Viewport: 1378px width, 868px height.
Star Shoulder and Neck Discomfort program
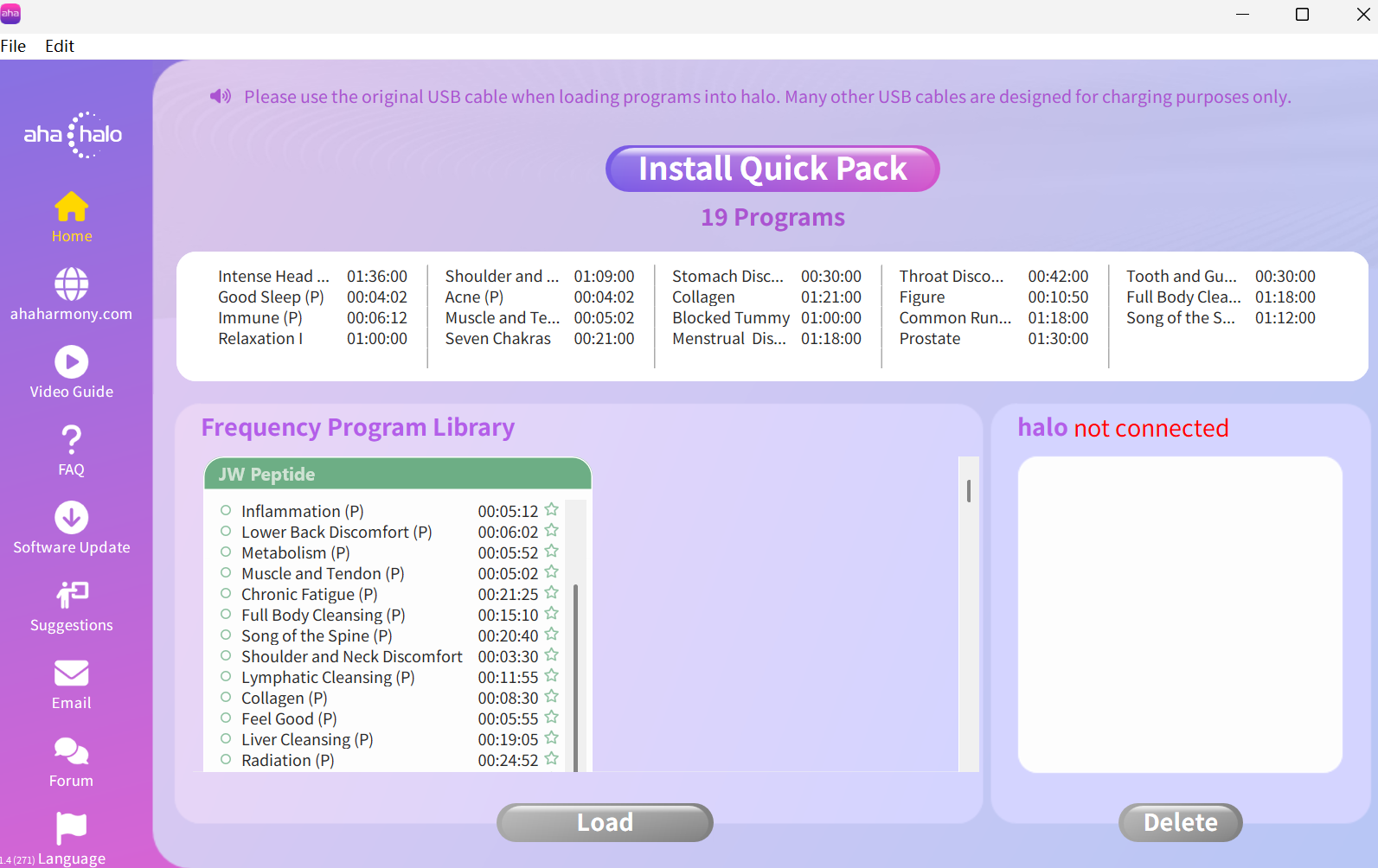click(x=552, y=654)
